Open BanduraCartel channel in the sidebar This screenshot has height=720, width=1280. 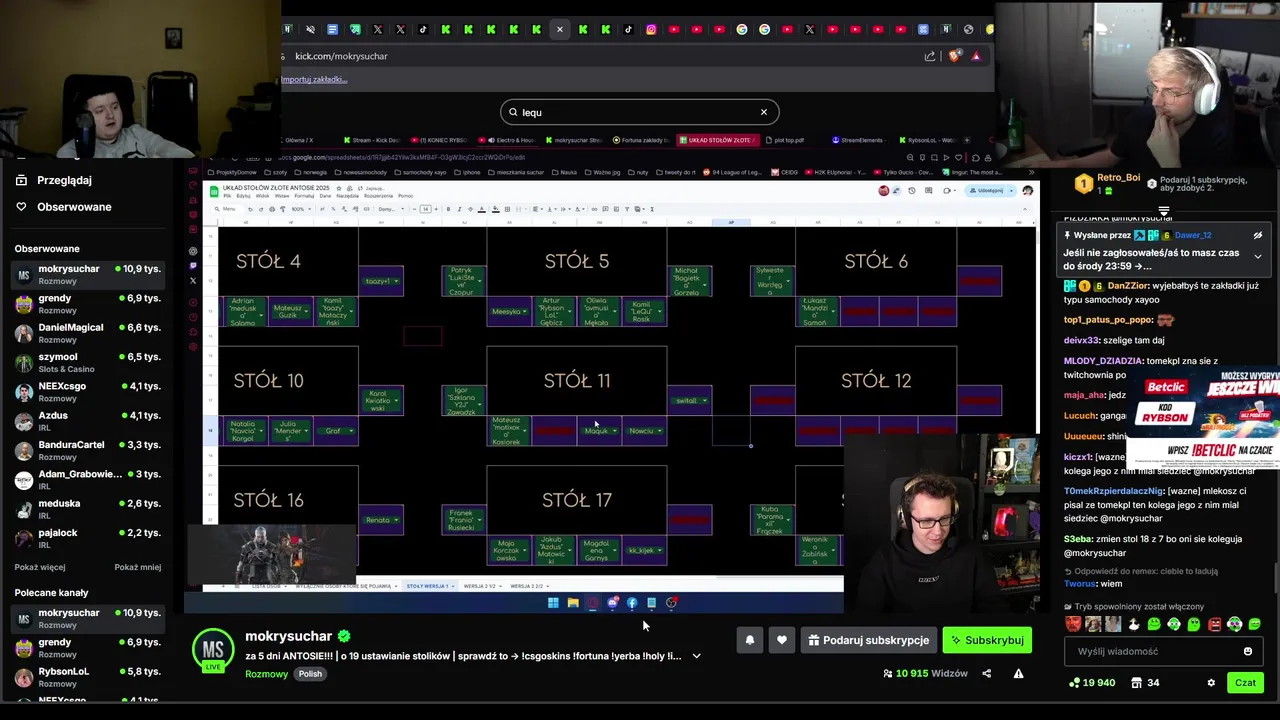tap(88, 450)
